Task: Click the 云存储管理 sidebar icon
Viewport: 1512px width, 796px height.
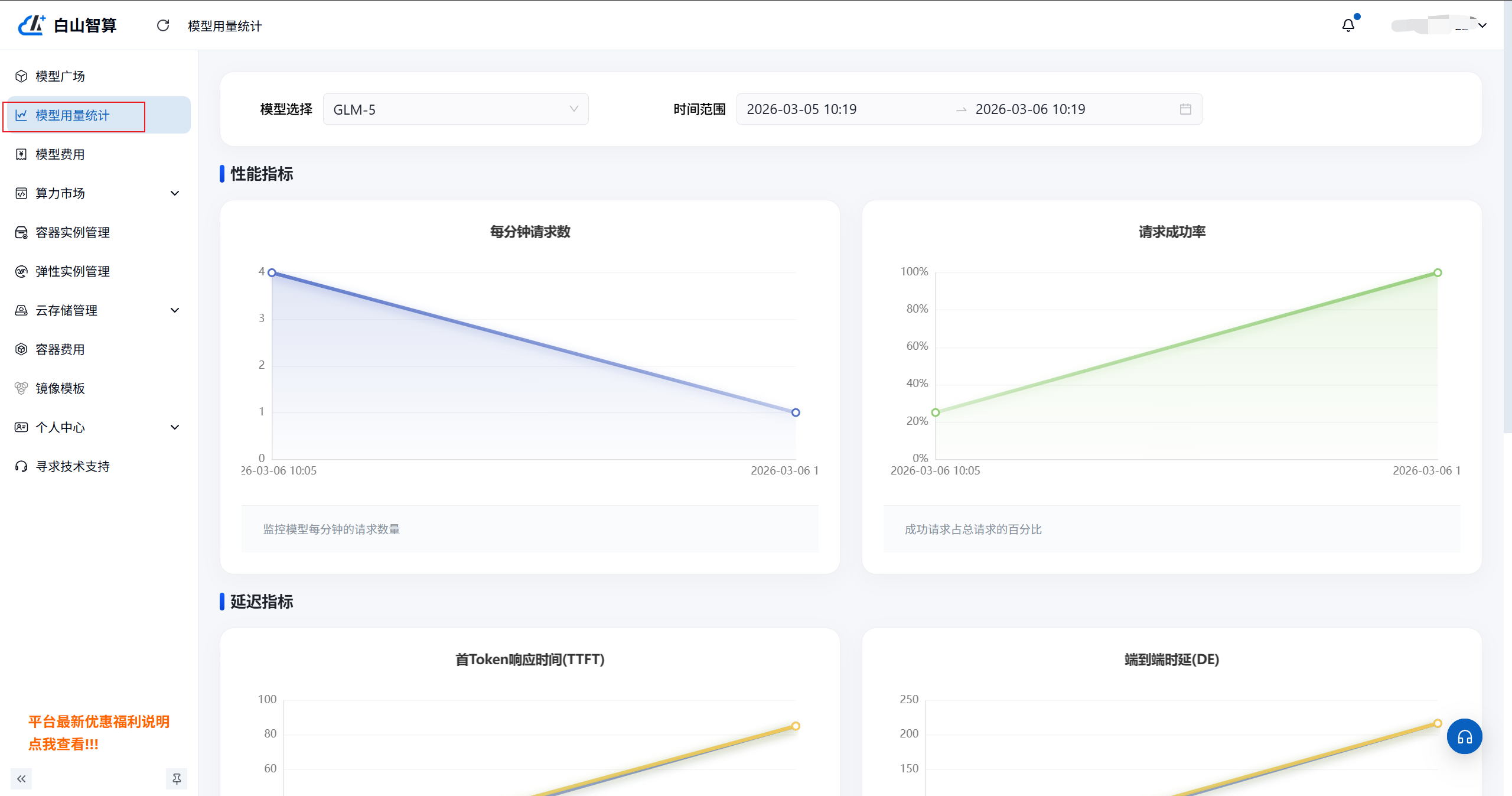Action: 21,310
